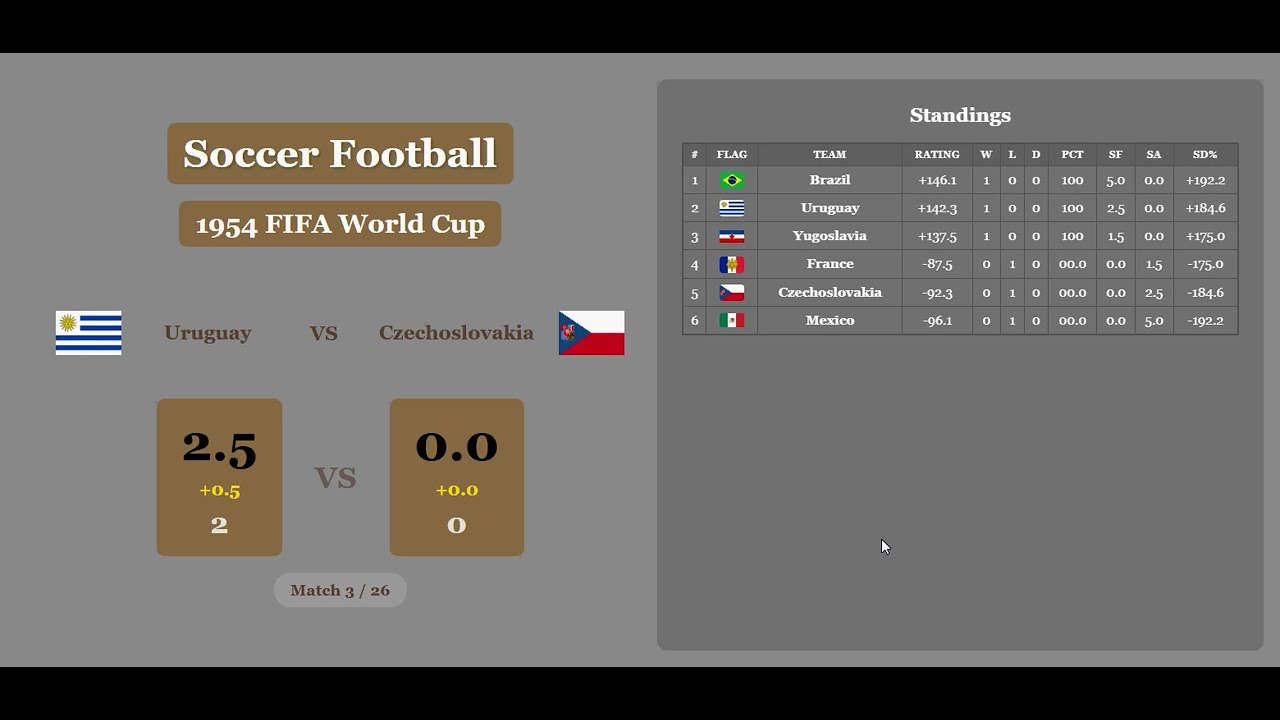Viewport: 1280px width, 720px height.
Task: Click the France flag in standings
Action: click(732, 265)
